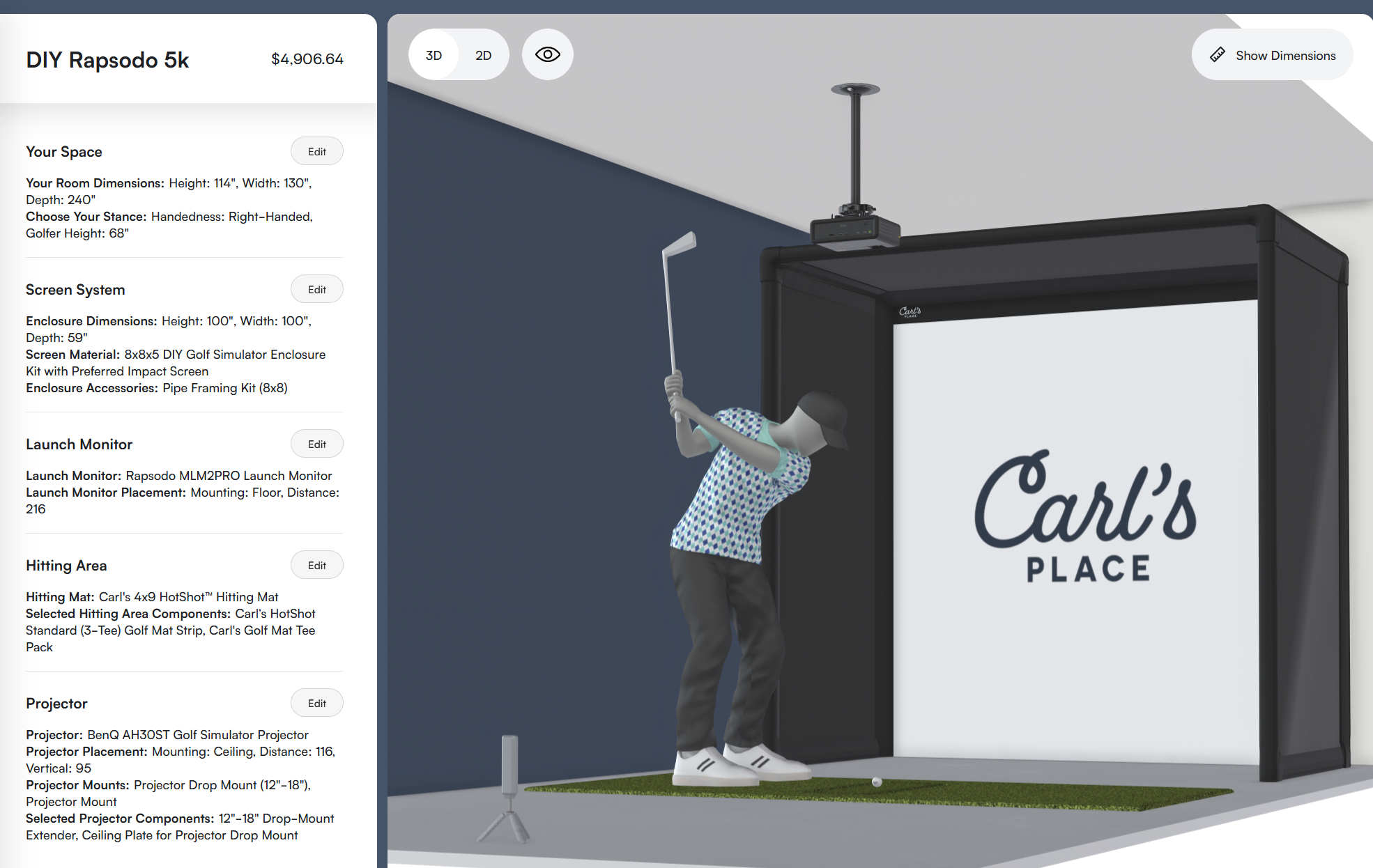This screenshot has height=868, width=1373.
Task: Click the Projector Mounts label
Action: [77, 785]
